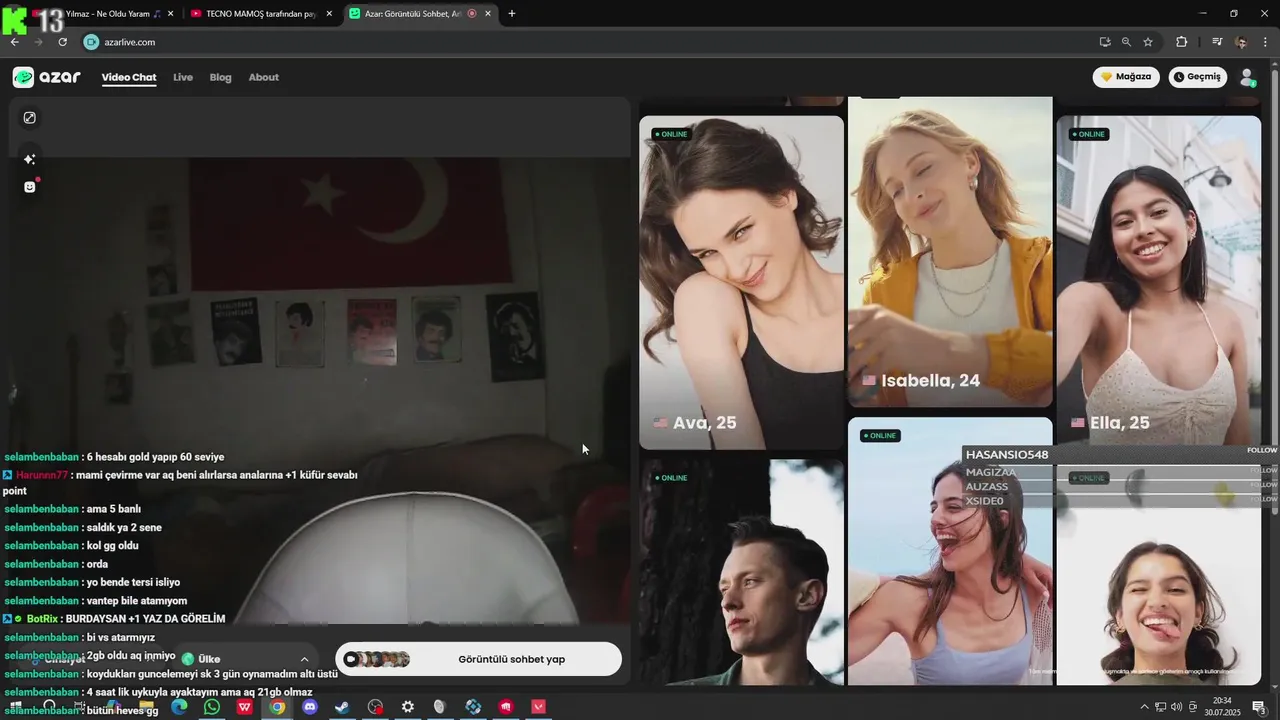Screen dimensions: 1280x720
Task: Click the azarlive.com address bar
Action: 590,42
